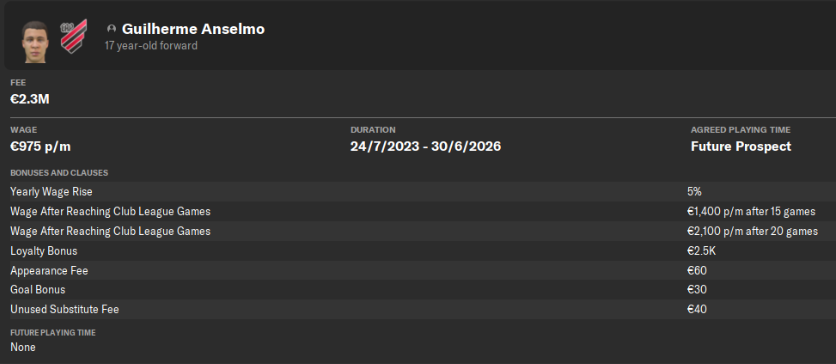Click the Future Playing Time None value

tap(23, 347)
